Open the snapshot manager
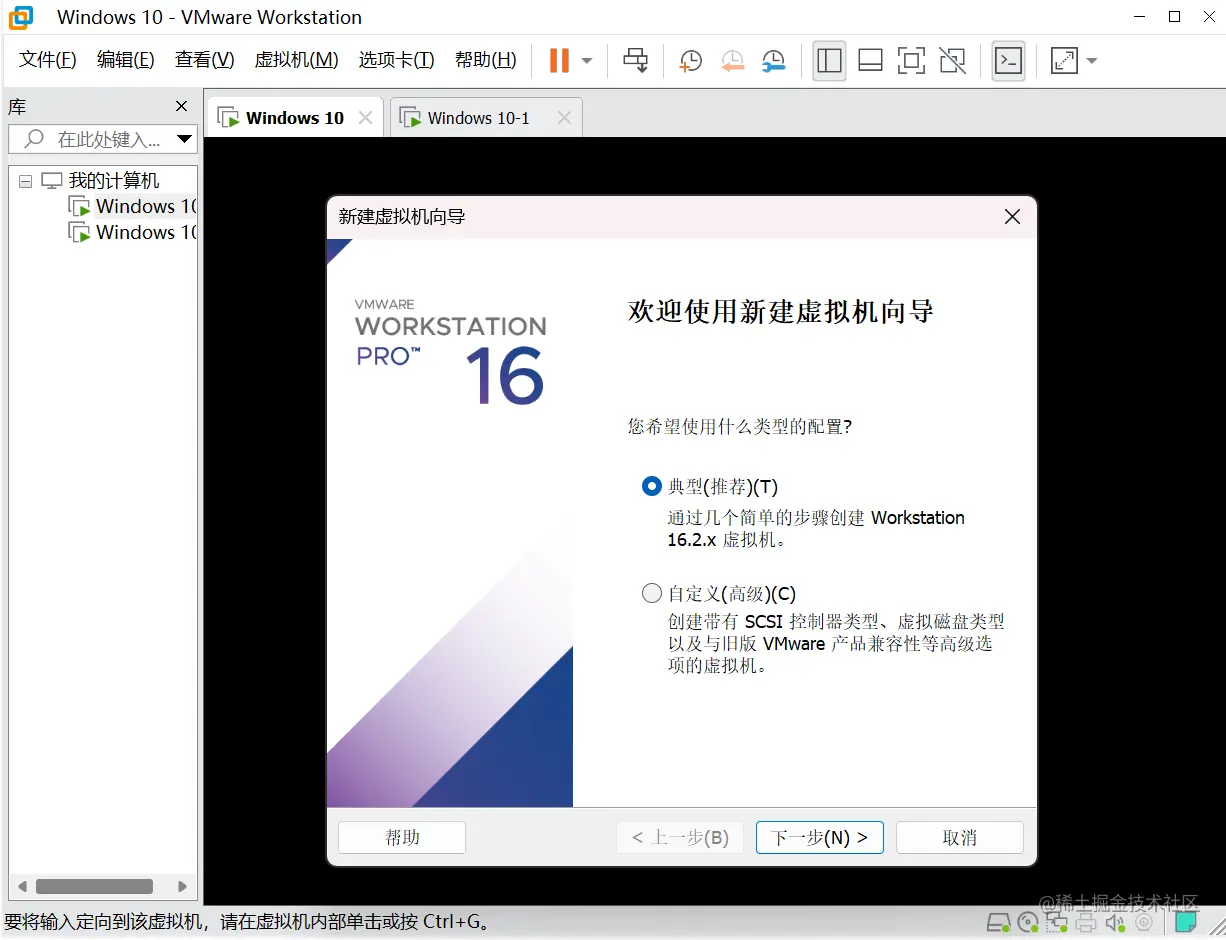Screen dimensions: 1226x940 (773, 61)
